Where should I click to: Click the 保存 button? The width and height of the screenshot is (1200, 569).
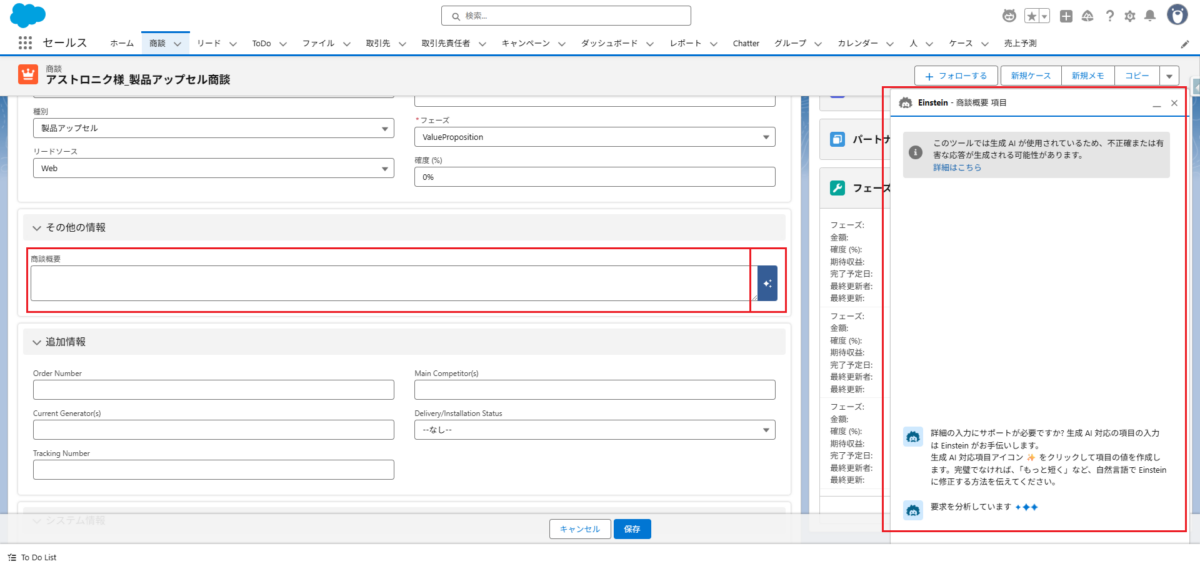click(632, 529)
